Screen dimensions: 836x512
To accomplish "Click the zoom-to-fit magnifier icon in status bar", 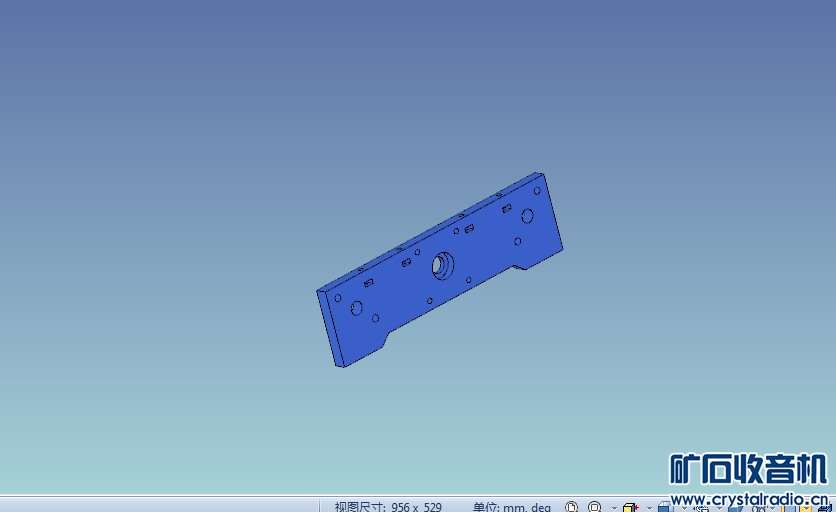I will pos(572,507).
